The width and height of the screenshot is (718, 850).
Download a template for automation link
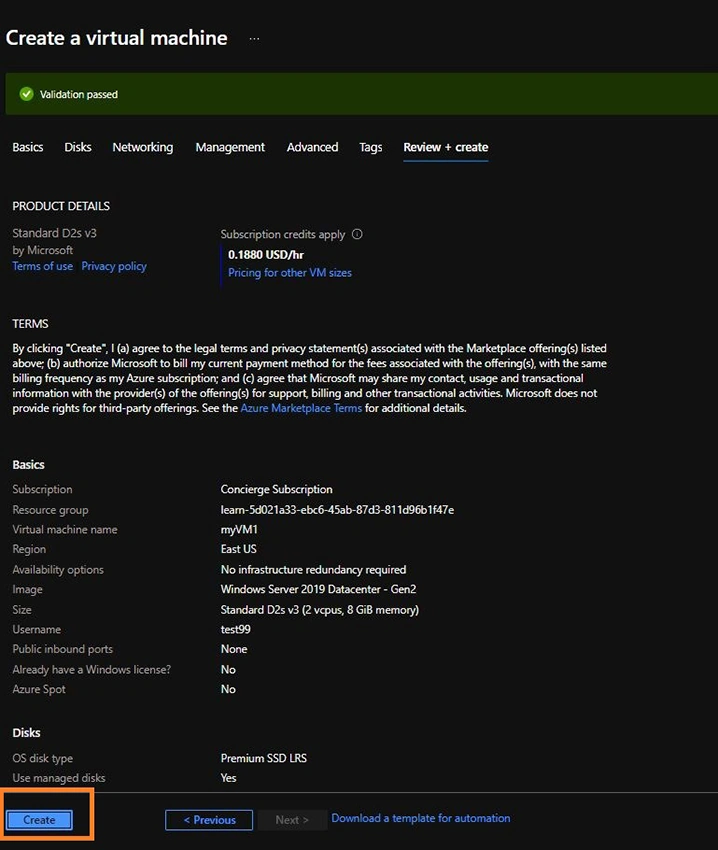click(x=421, y=818)
